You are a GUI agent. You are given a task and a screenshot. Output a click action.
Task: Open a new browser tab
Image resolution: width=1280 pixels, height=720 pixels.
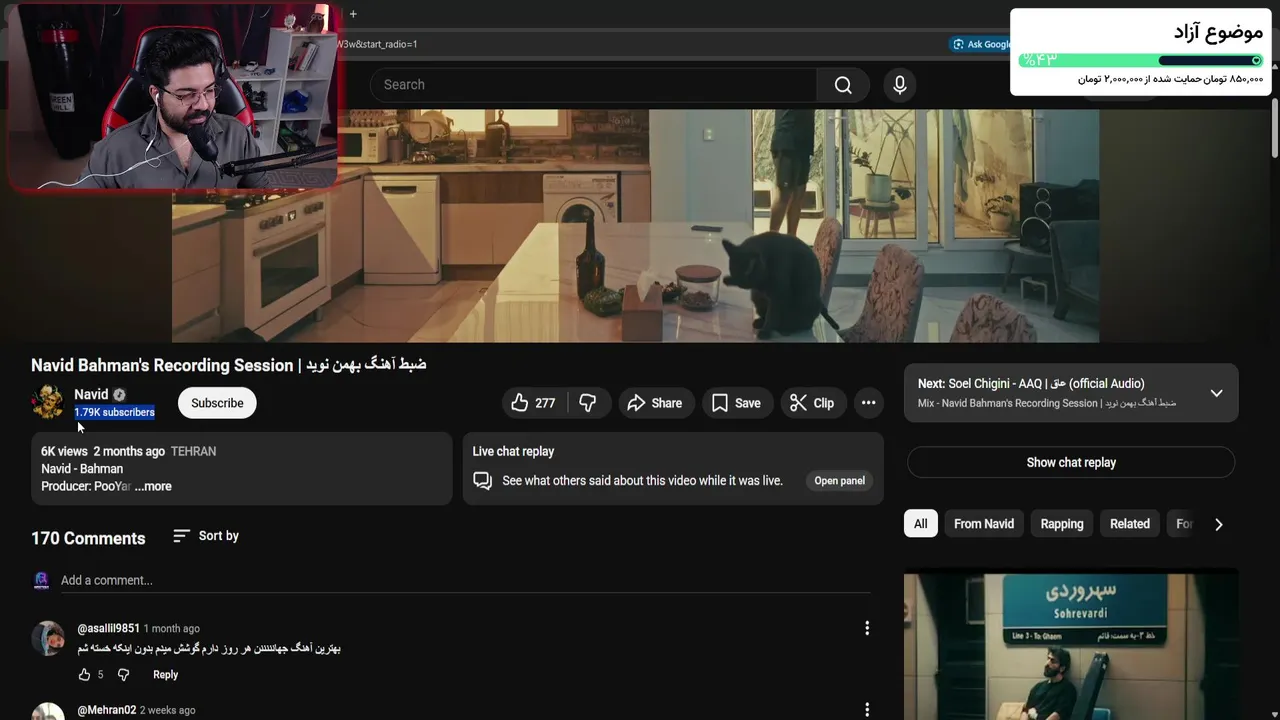353,14
